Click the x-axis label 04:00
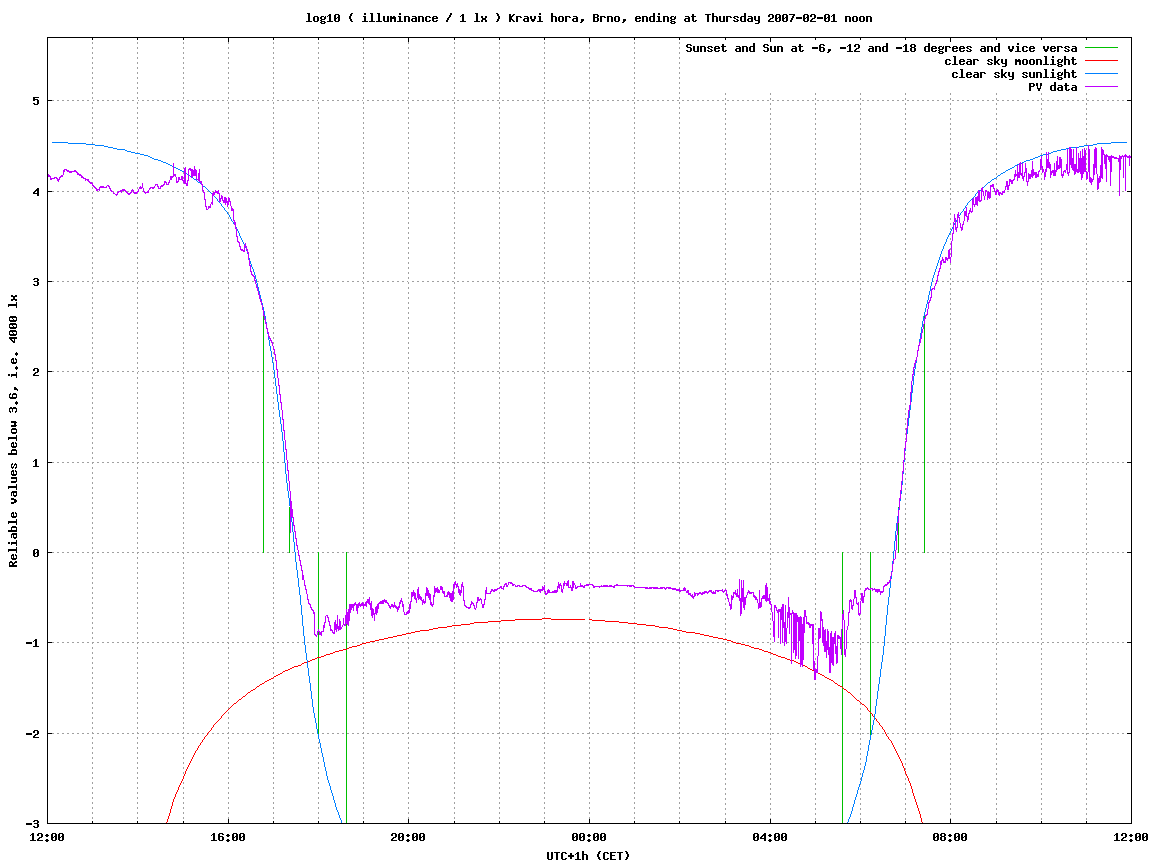Screen dimensions: 1151x863 click(770, 837)
